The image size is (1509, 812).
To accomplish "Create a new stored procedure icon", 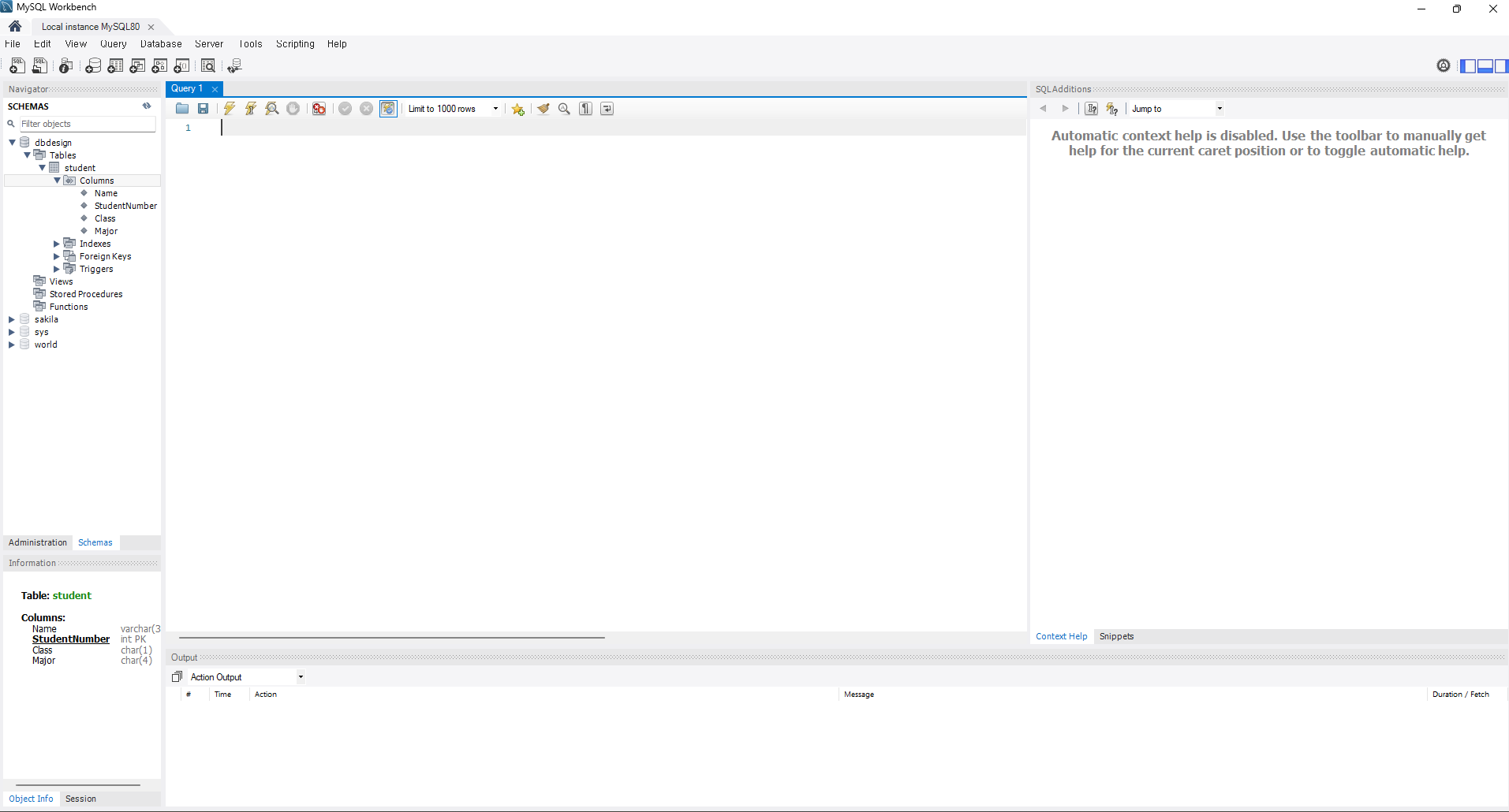I will click(159, 66).
